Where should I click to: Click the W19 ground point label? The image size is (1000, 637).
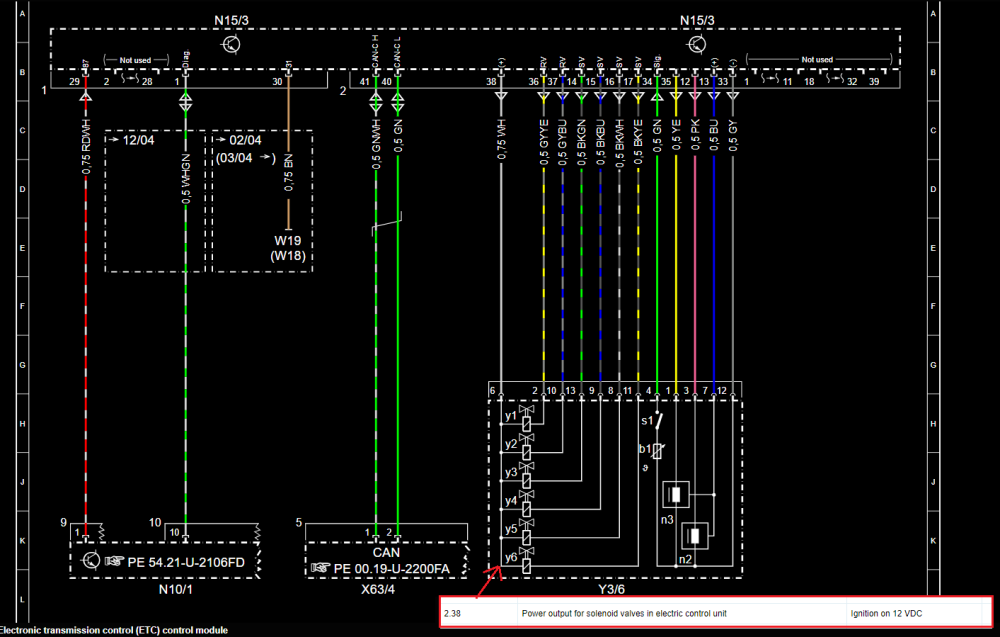288,241
